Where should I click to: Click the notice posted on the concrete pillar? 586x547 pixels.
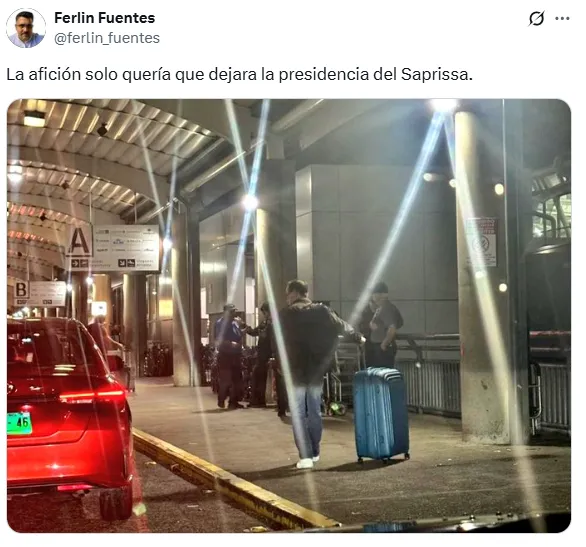click(482, 242)
